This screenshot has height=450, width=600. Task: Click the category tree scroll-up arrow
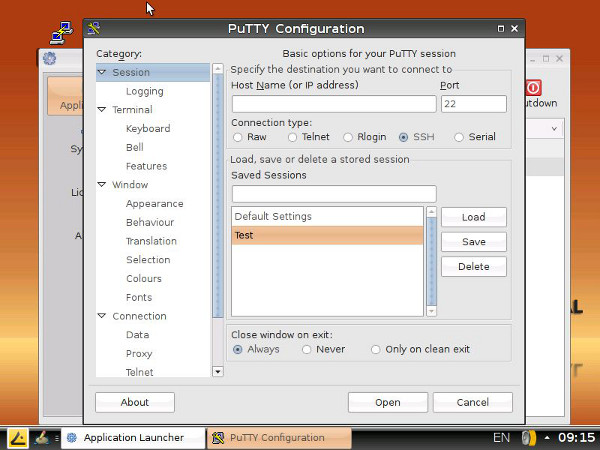pos(218,68)
